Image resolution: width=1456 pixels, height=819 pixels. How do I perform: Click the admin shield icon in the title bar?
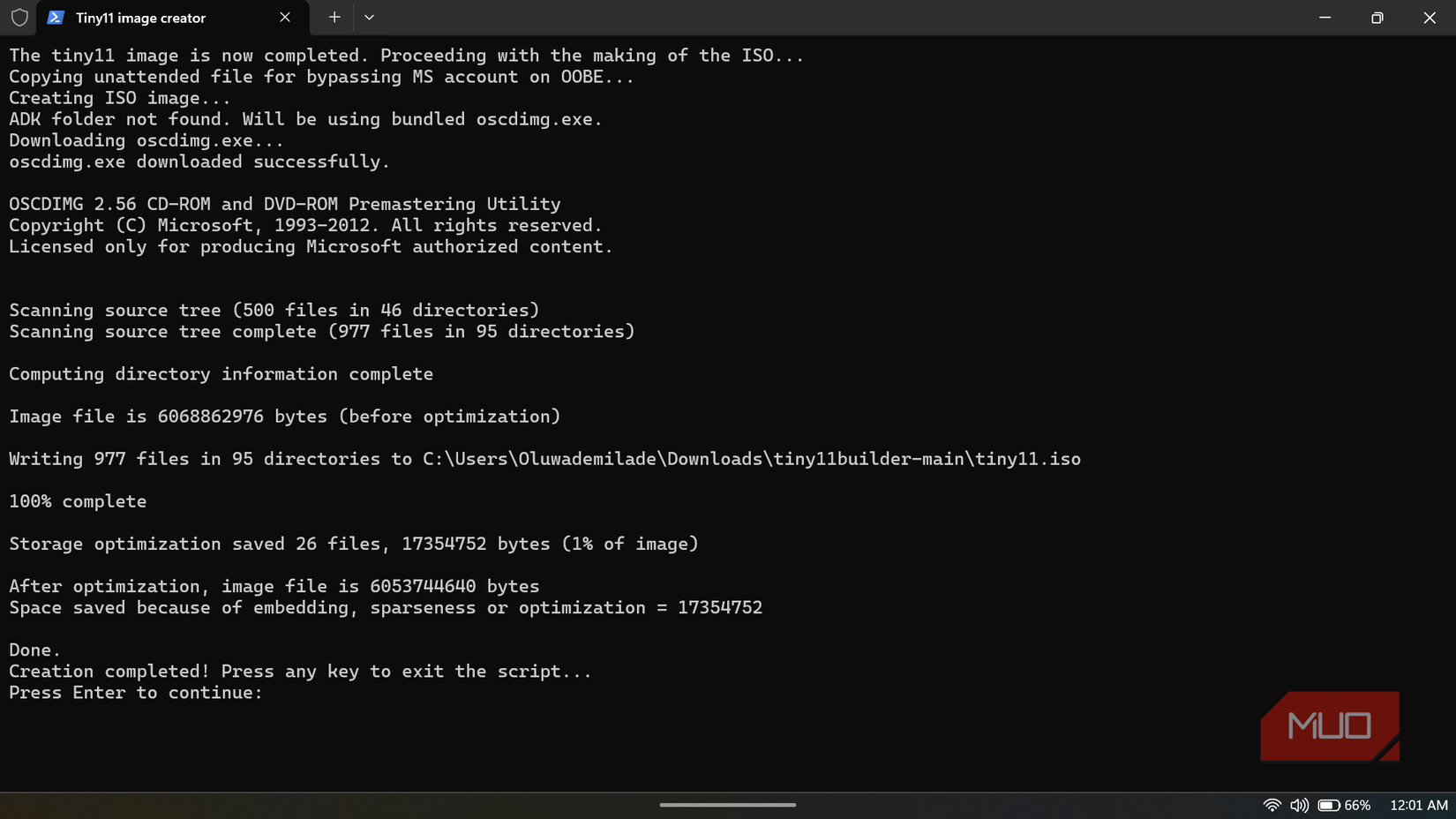pyautogui.click(x=19, y=17)
